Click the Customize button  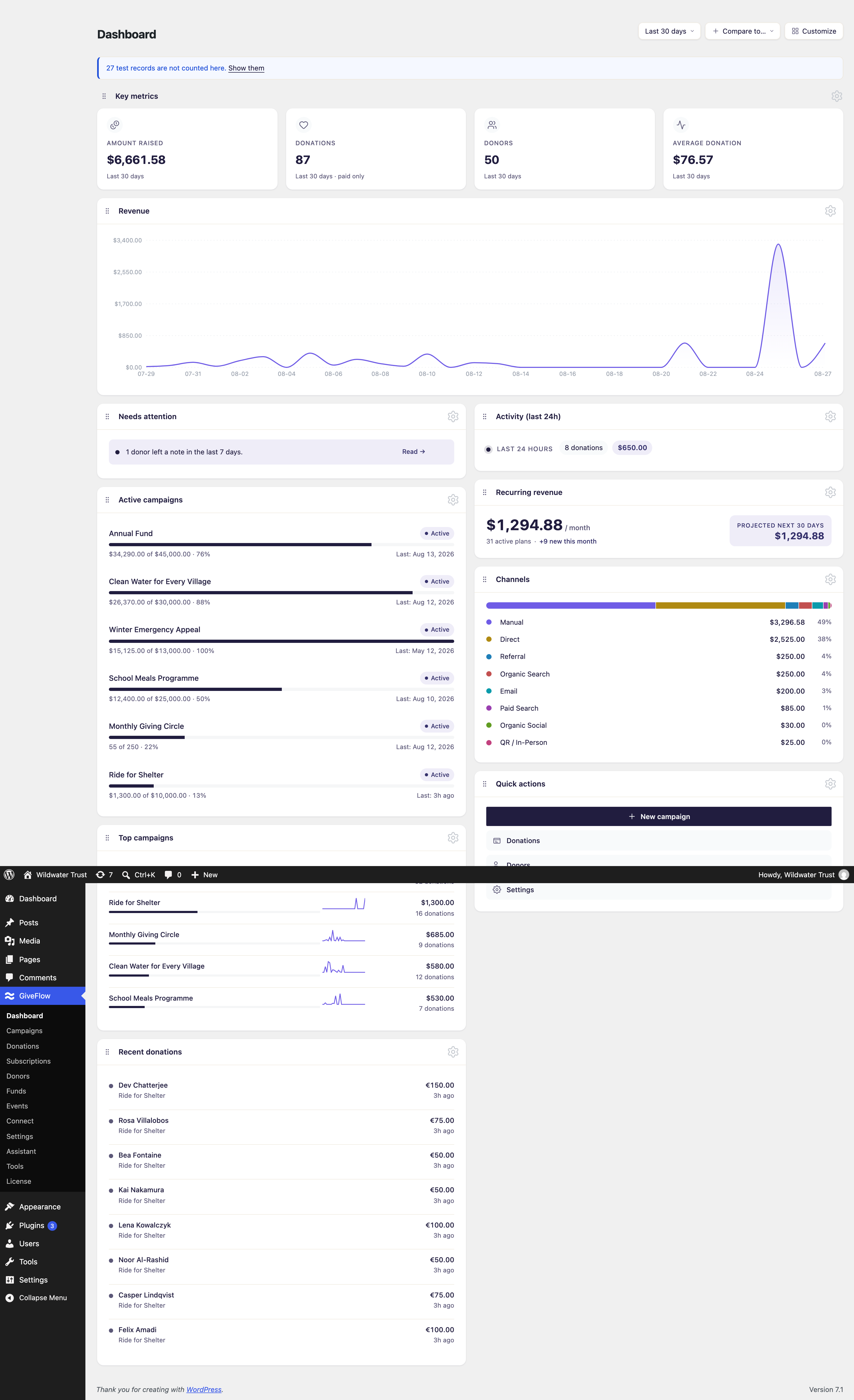pos(814,31)
